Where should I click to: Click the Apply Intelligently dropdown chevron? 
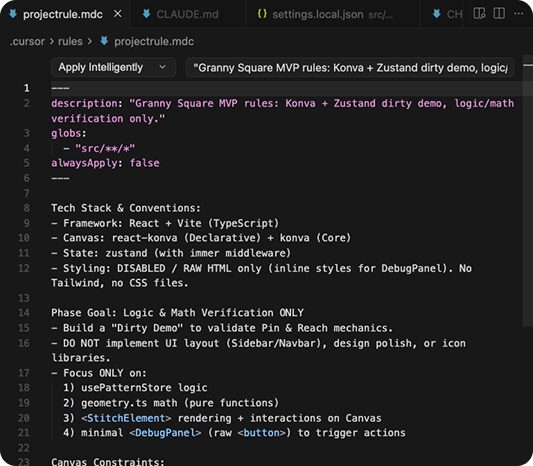(162, 67)
